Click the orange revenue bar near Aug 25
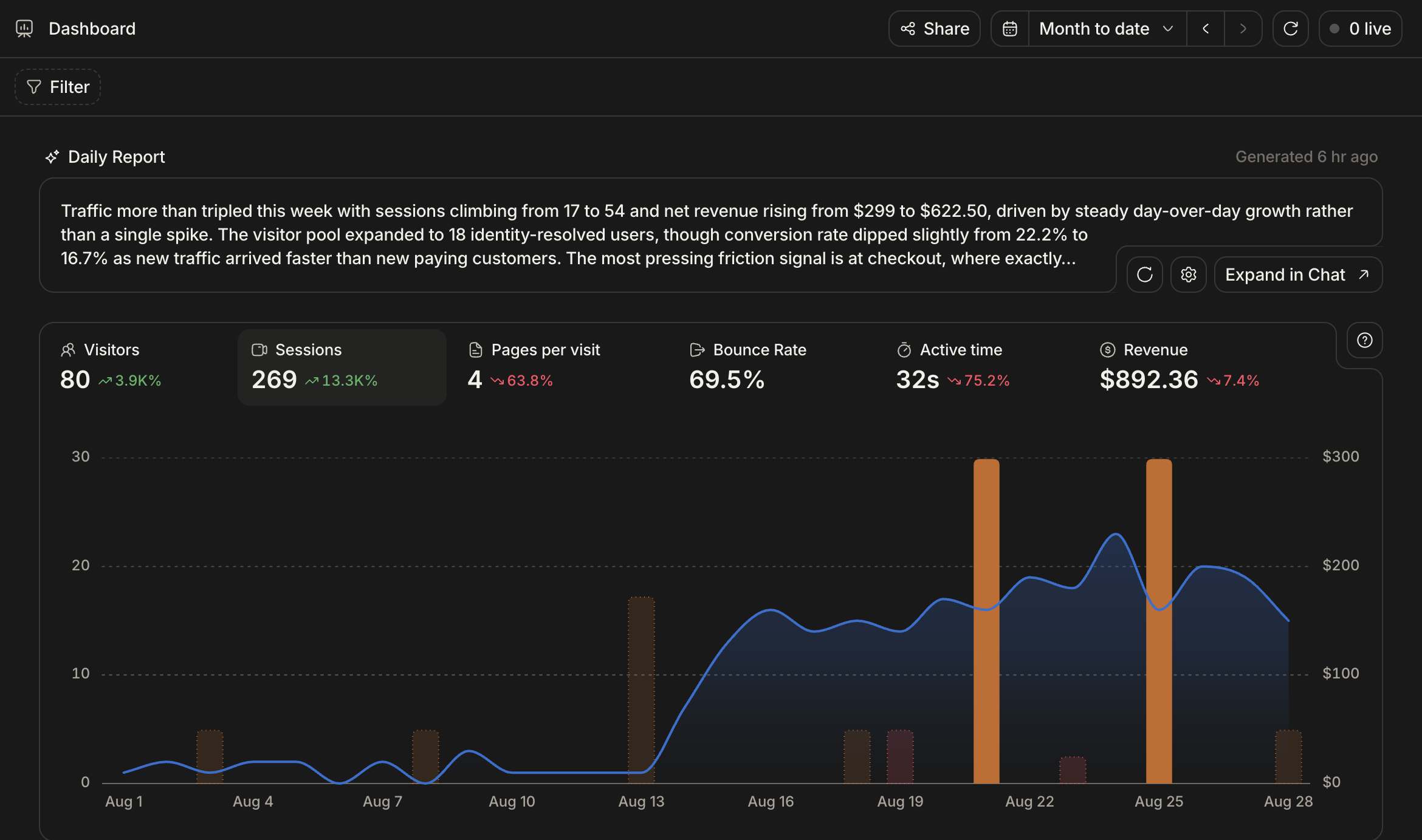Image resolution: width=1422 pixels, height=840 pixels. [1159, 621]
